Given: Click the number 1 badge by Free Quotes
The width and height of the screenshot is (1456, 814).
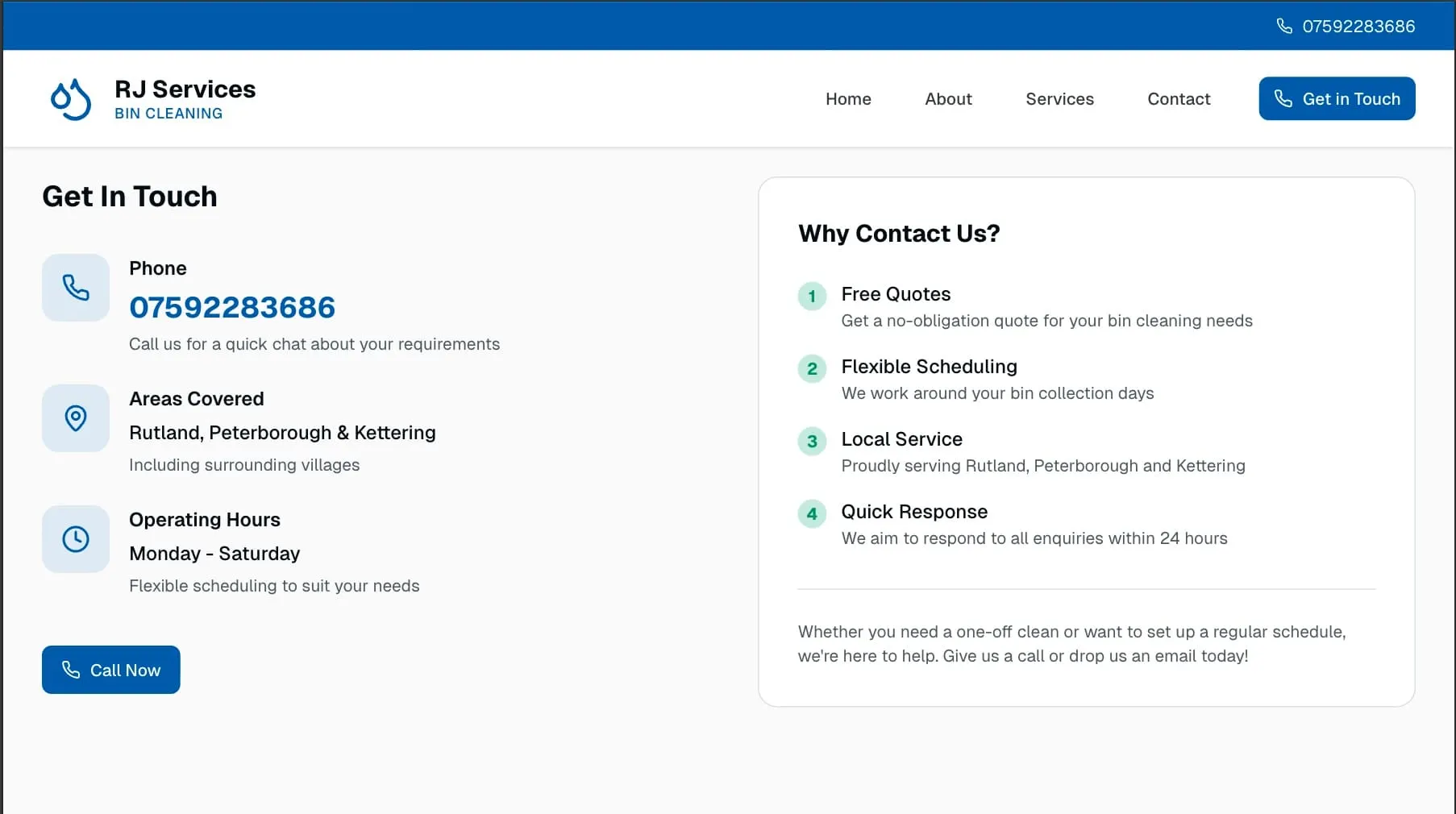Looking at the screenshot, I should tap(812, 296).
